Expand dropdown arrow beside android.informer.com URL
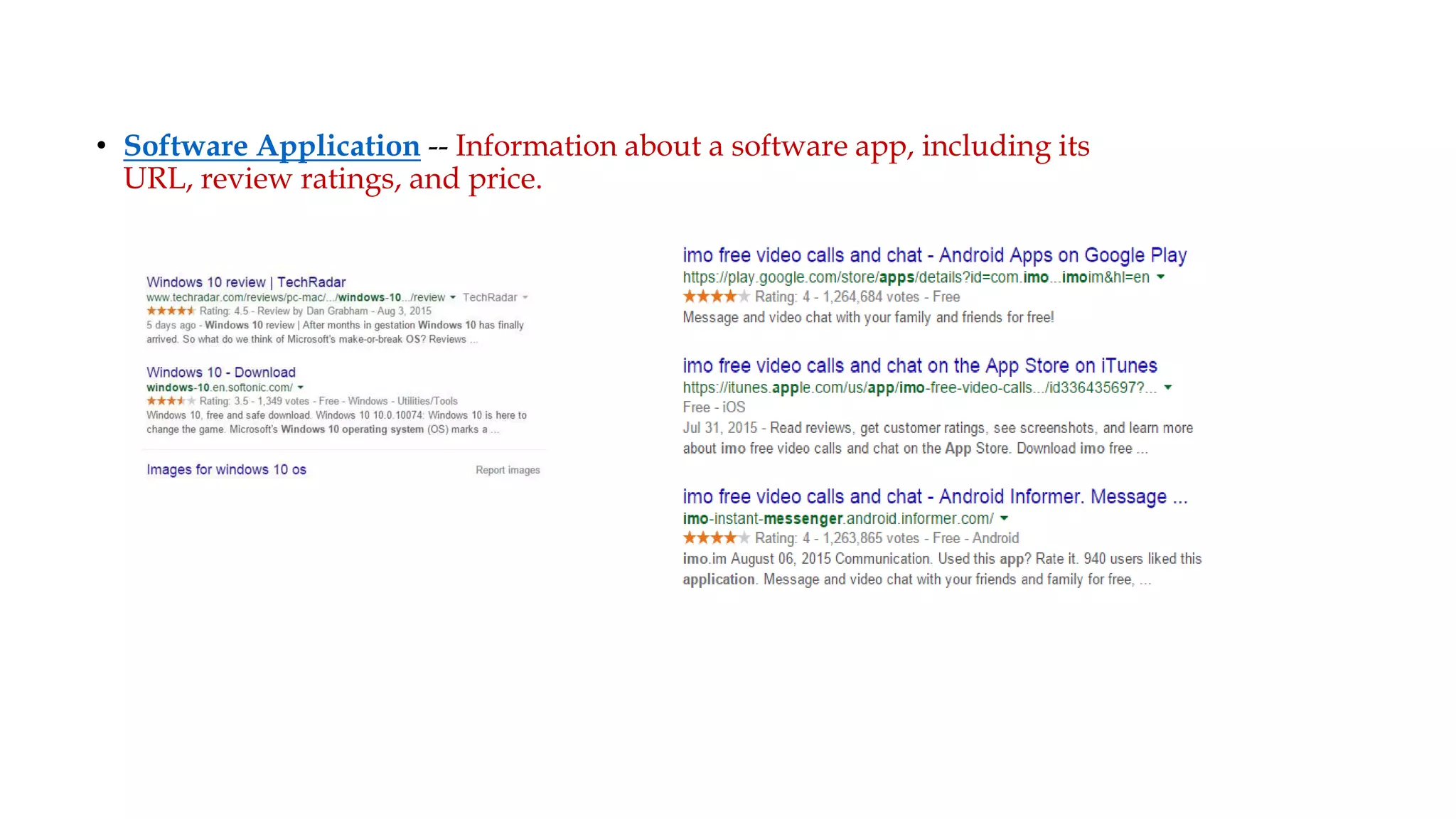Screen dimensions: 1456x819 click(1004, 519)
